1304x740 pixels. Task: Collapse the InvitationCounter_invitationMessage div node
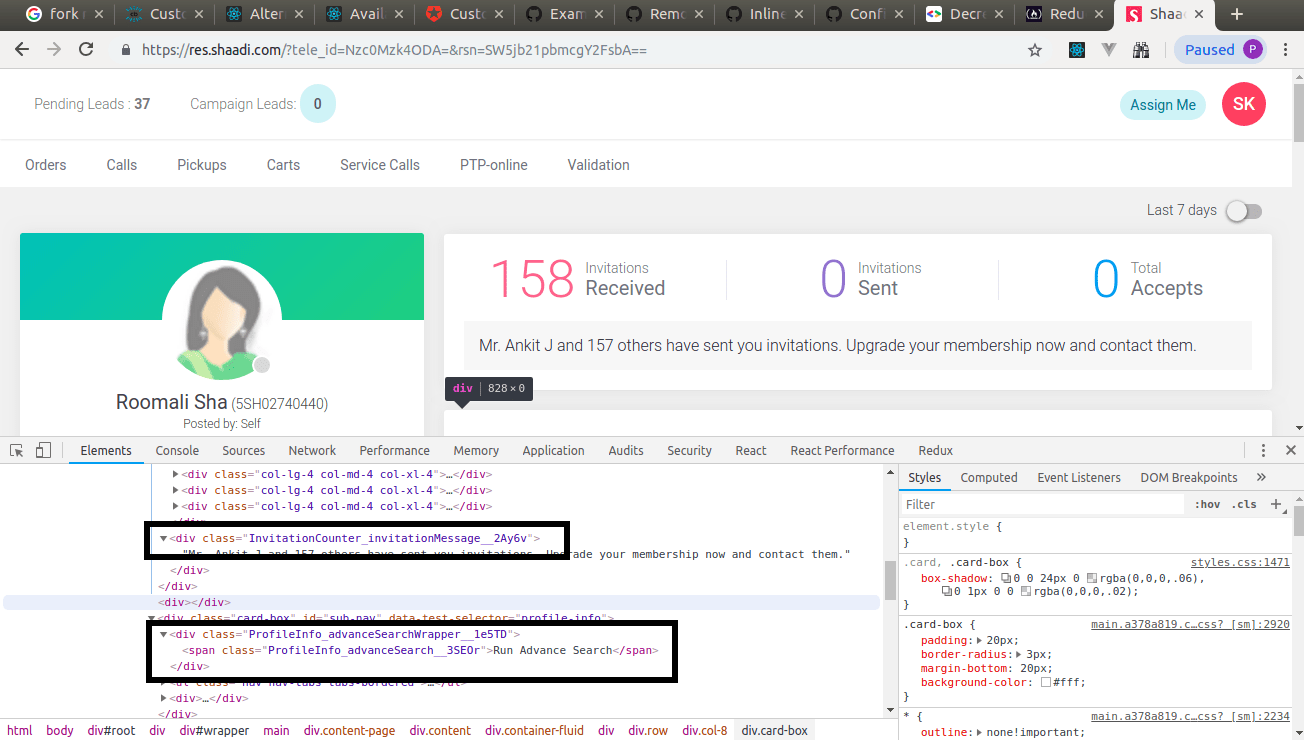(x=163, y=538)
